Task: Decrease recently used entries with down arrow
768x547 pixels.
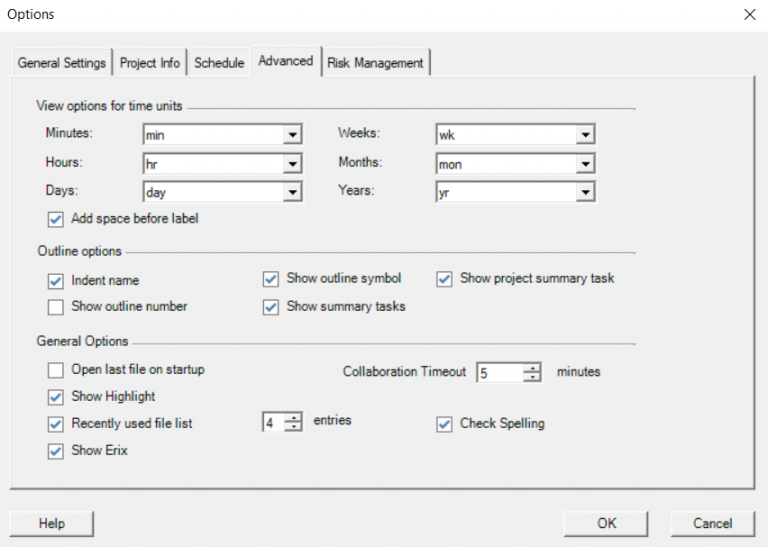Action: (x=293, y=428)
